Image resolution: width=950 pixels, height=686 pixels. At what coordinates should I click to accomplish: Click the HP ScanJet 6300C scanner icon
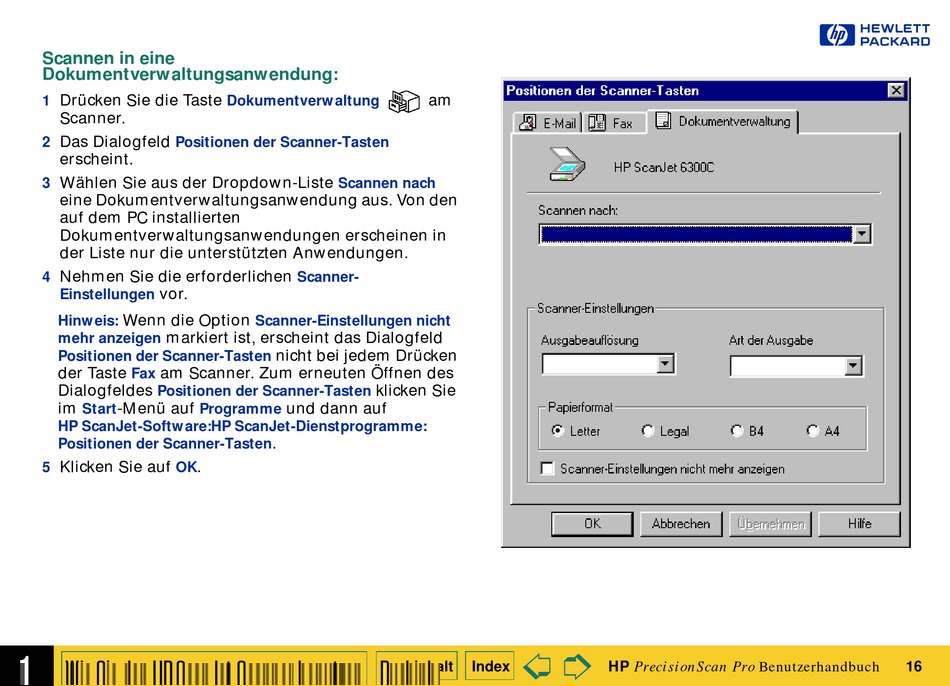pyautogui.click(x=567, y=164)
